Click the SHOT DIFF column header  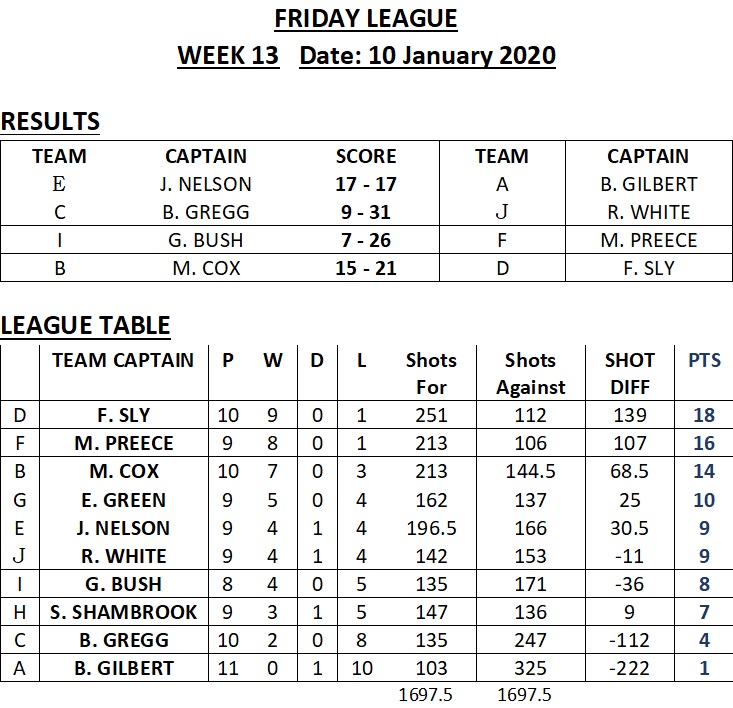tap(630, 373)
